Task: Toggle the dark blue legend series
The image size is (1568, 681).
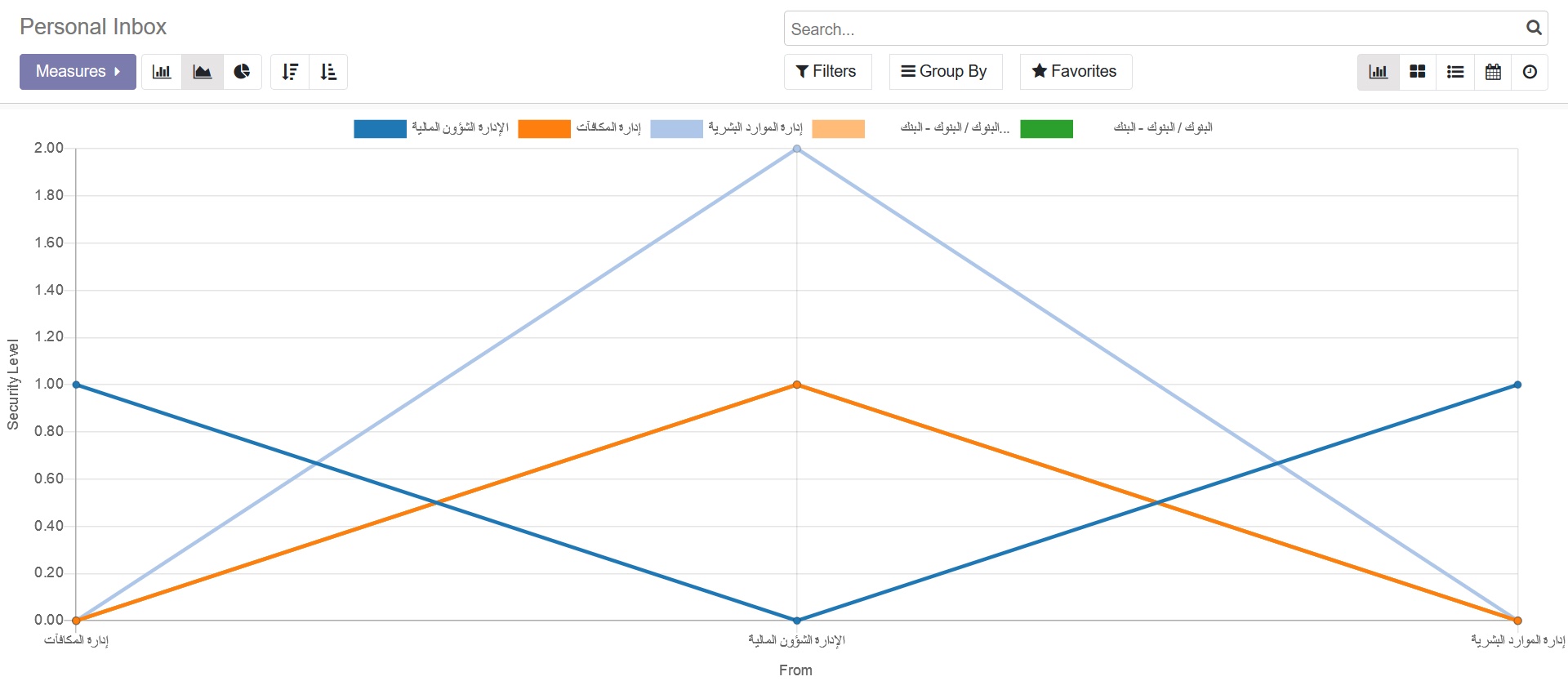Action: tap(380, 129)
